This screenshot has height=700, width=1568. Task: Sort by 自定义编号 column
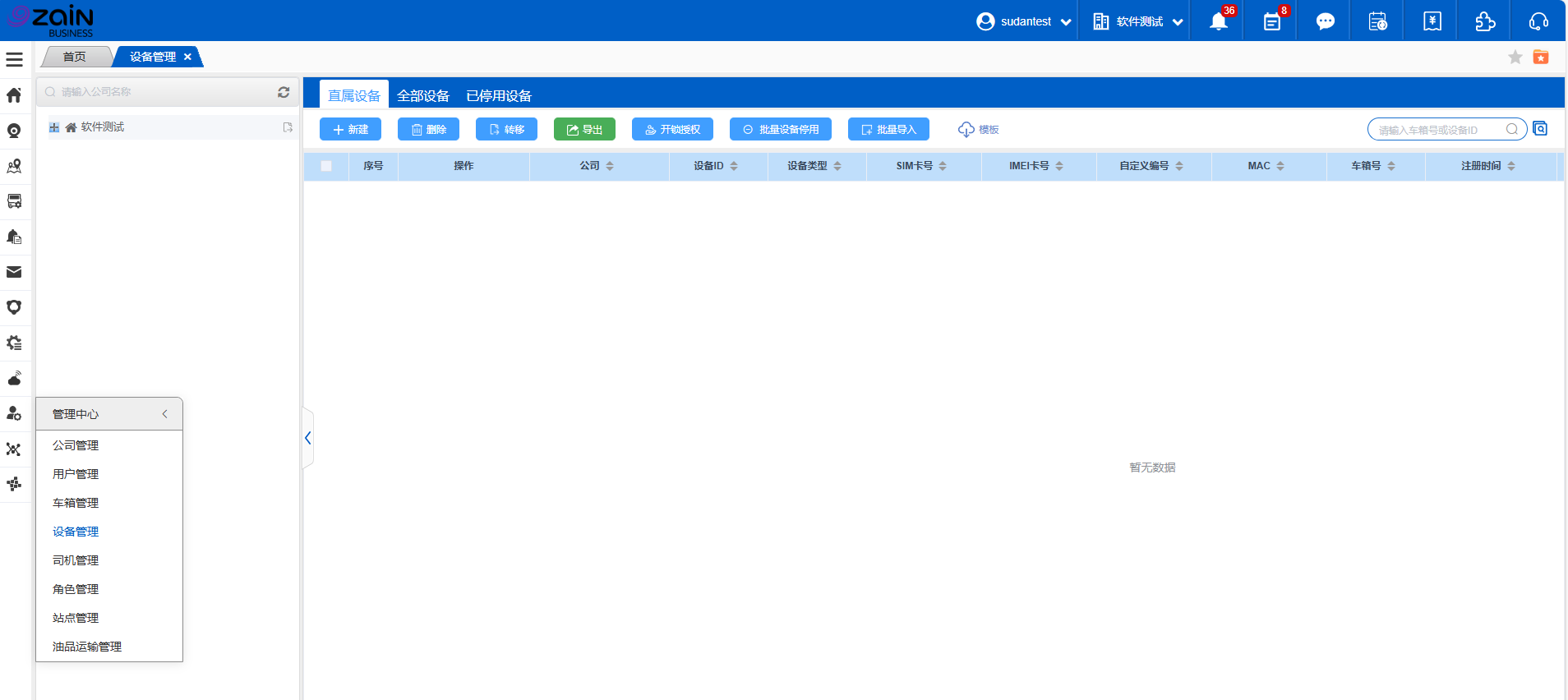(1179, 166)
